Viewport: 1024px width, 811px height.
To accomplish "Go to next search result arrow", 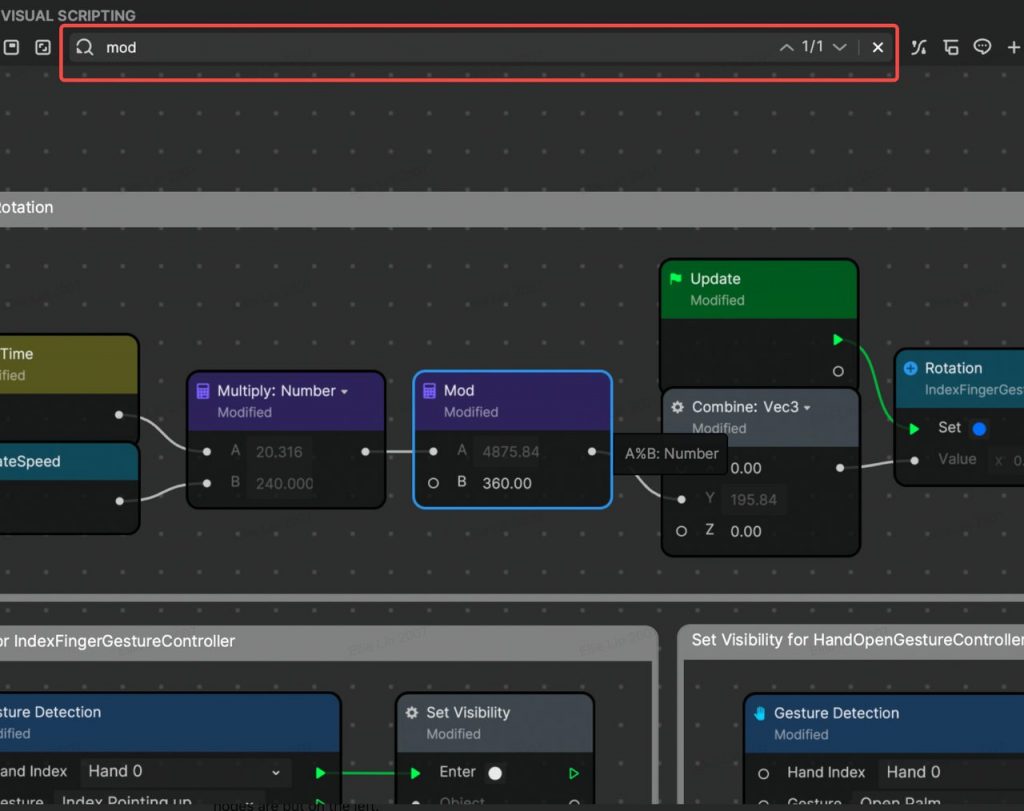I will (x=840, y=47).
